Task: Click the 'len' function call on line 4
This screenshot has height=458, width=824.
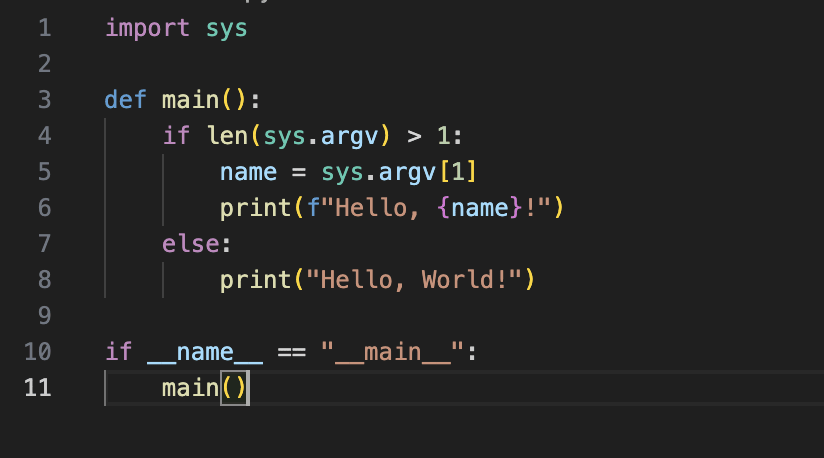Action: [x=228, y=136]
